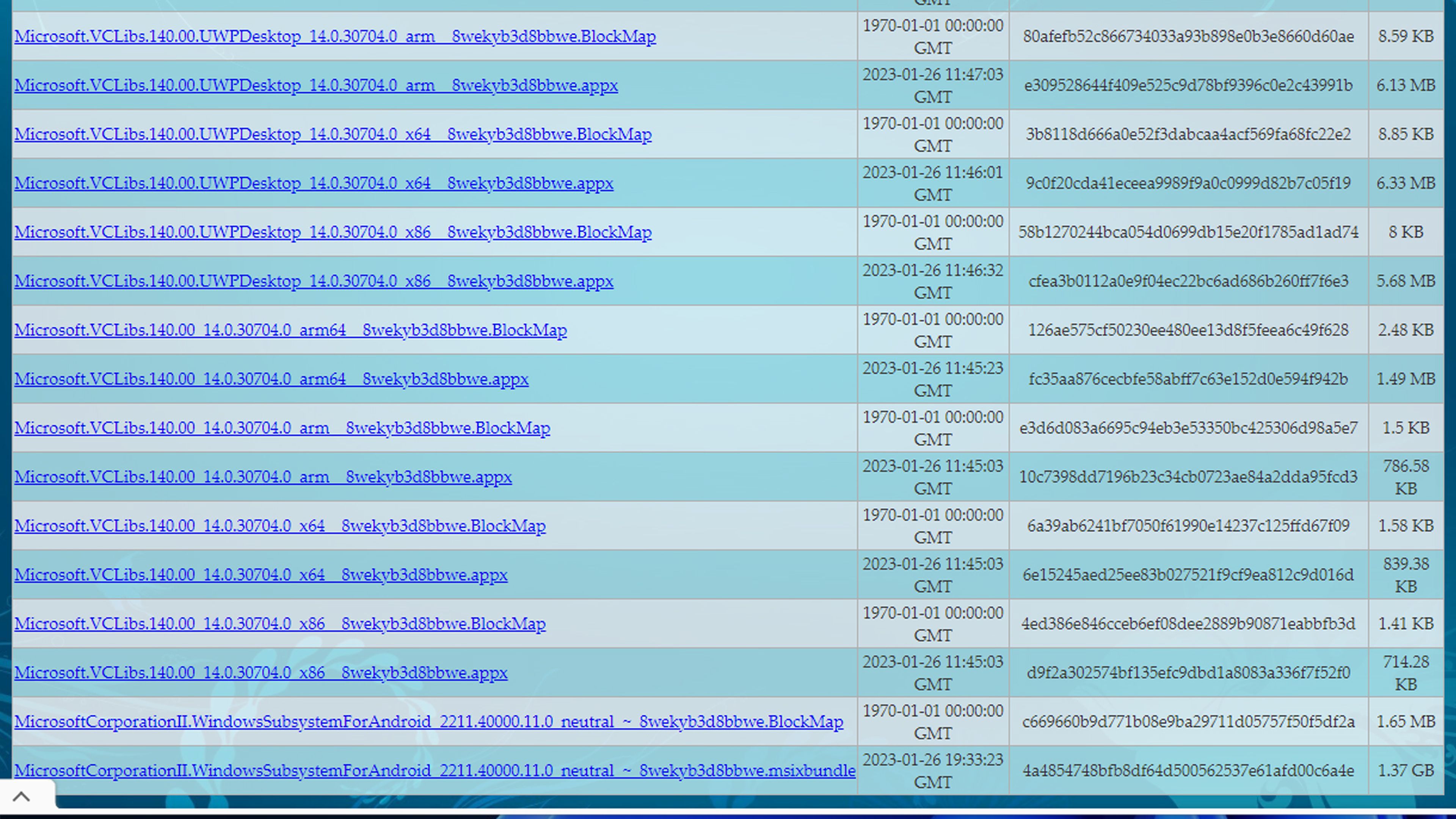Click the 1.58 KB size cell
Screen dimensions: 1456x819
click(x=1406, y=526)
